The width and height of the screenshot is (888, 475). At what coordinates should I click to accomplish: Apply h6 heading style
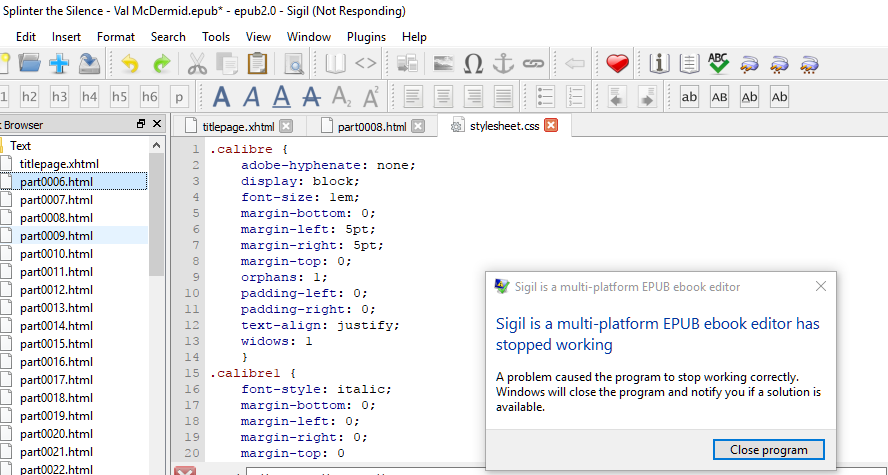[x=150, y=97]
